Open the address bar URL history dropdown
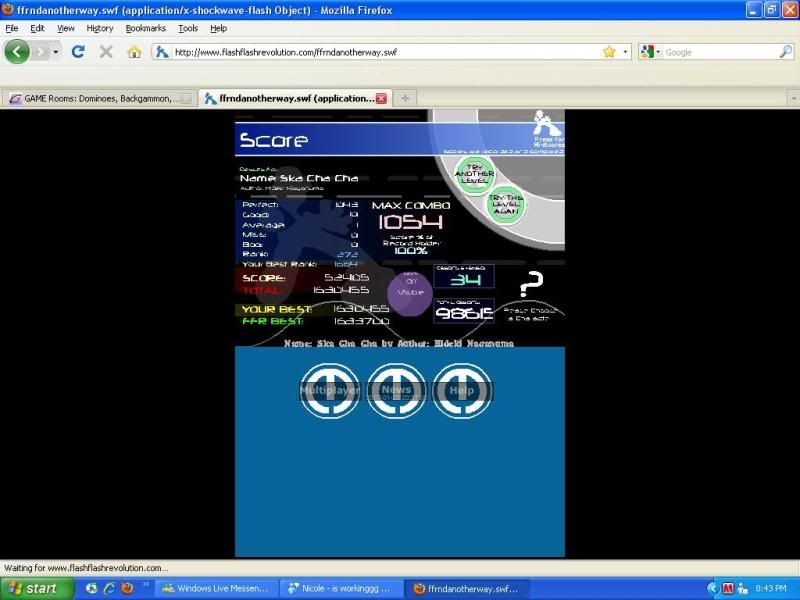This screenshot has height=600, width=800. tap(626, 52)
